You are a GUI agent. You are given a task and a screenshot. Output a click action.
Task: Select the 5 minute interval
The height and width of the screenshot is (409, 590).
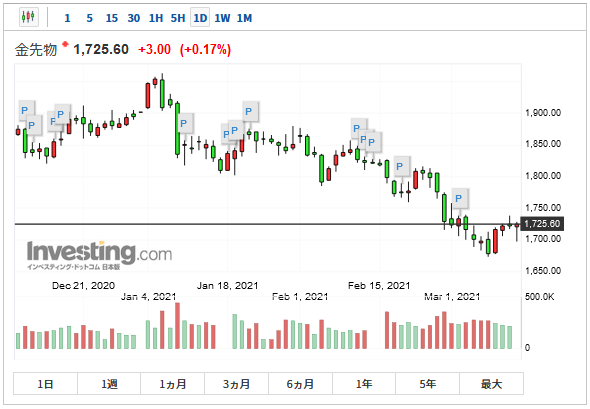tap(90, 18)
